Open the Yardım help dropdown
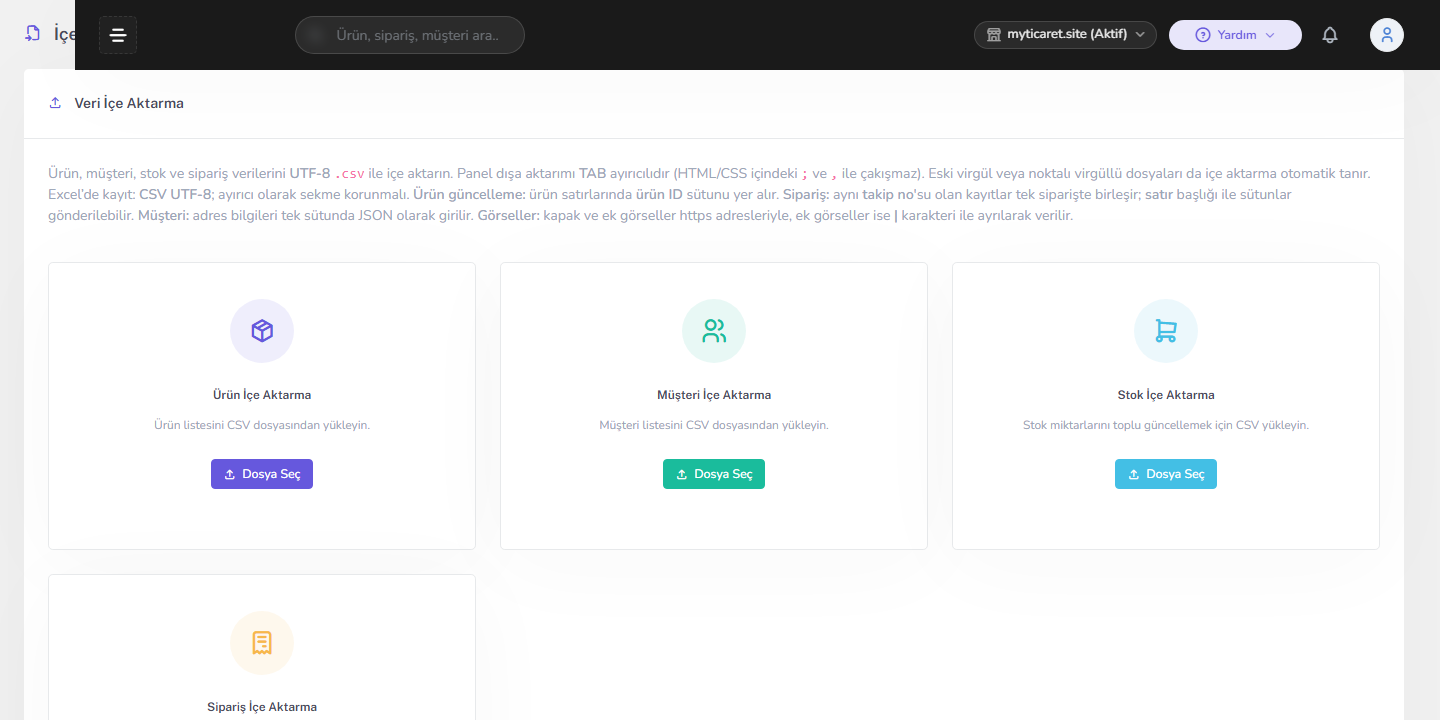The image size is (1440, 720). tap(1235, 35)
